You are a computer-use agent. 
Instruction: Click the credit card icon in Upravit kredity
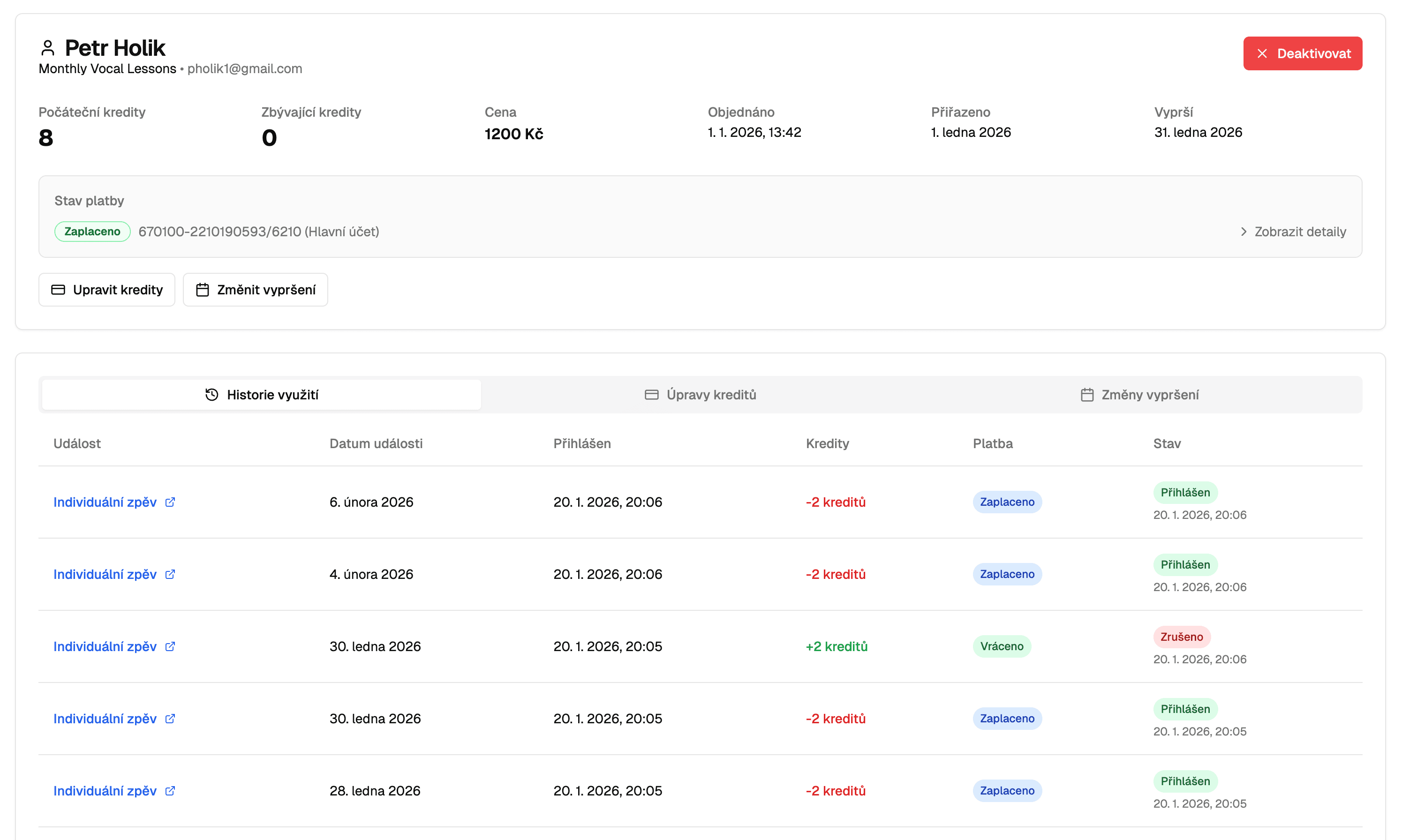coord(58,290)
